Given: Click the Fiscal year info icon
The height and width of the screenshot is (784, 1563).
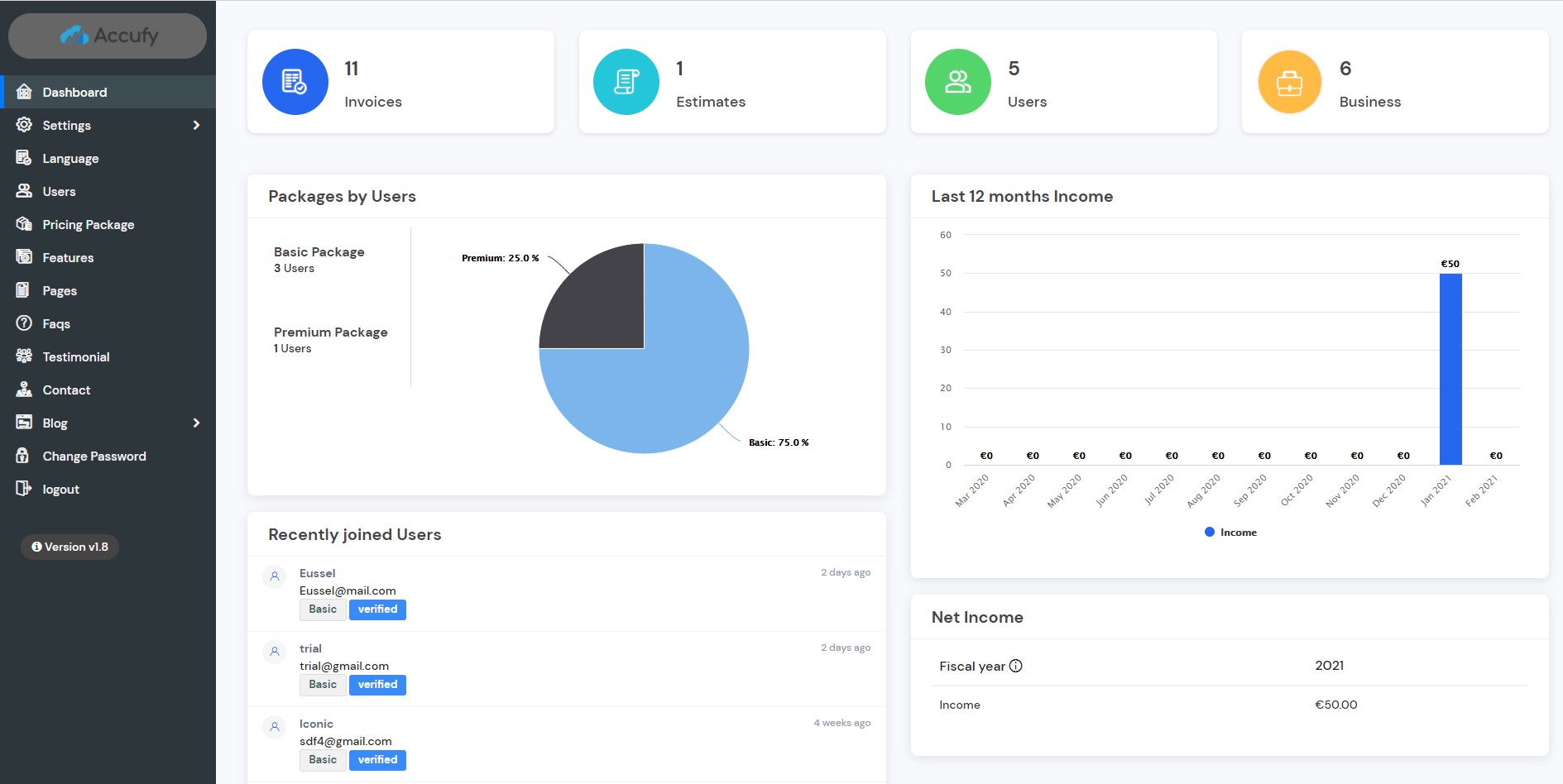Looking at the screenshot, I should 1016,666.
